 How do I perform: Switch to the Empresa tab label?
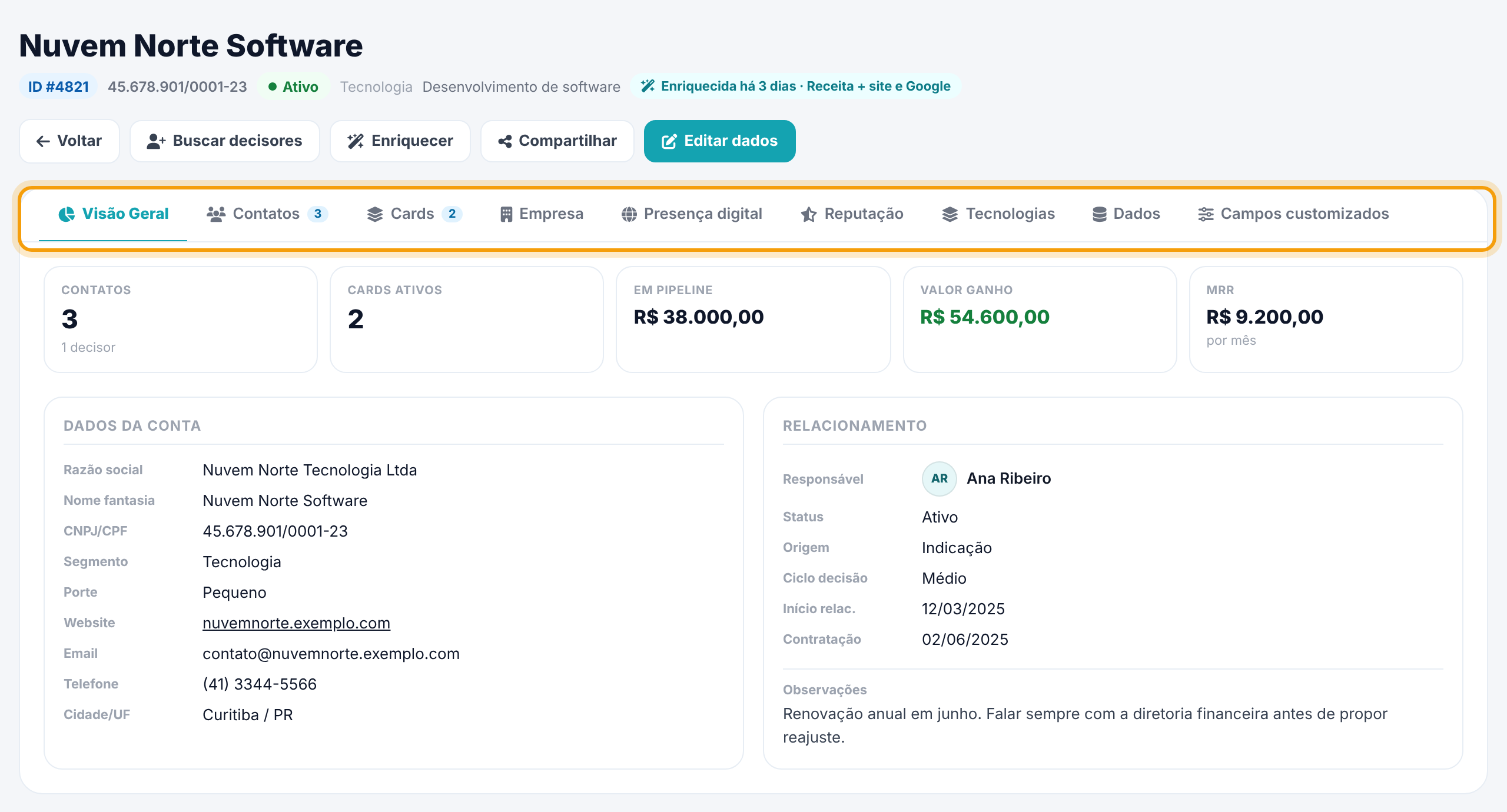tap(551, 214)
